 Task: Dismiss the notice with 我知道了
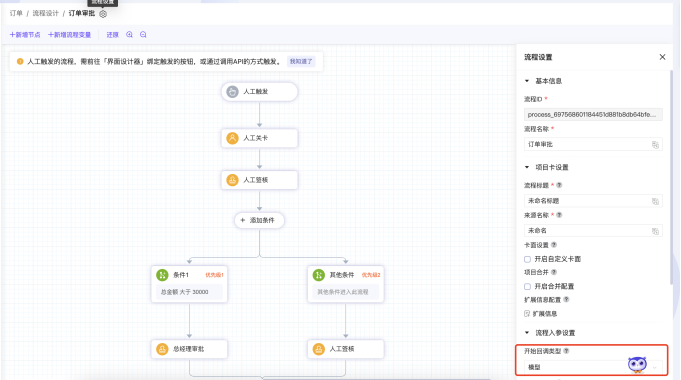(x=301, y=62)
